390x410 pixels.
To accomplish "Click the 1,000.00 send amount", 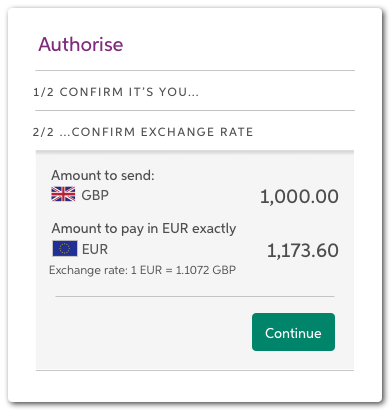I will [299, 196].
